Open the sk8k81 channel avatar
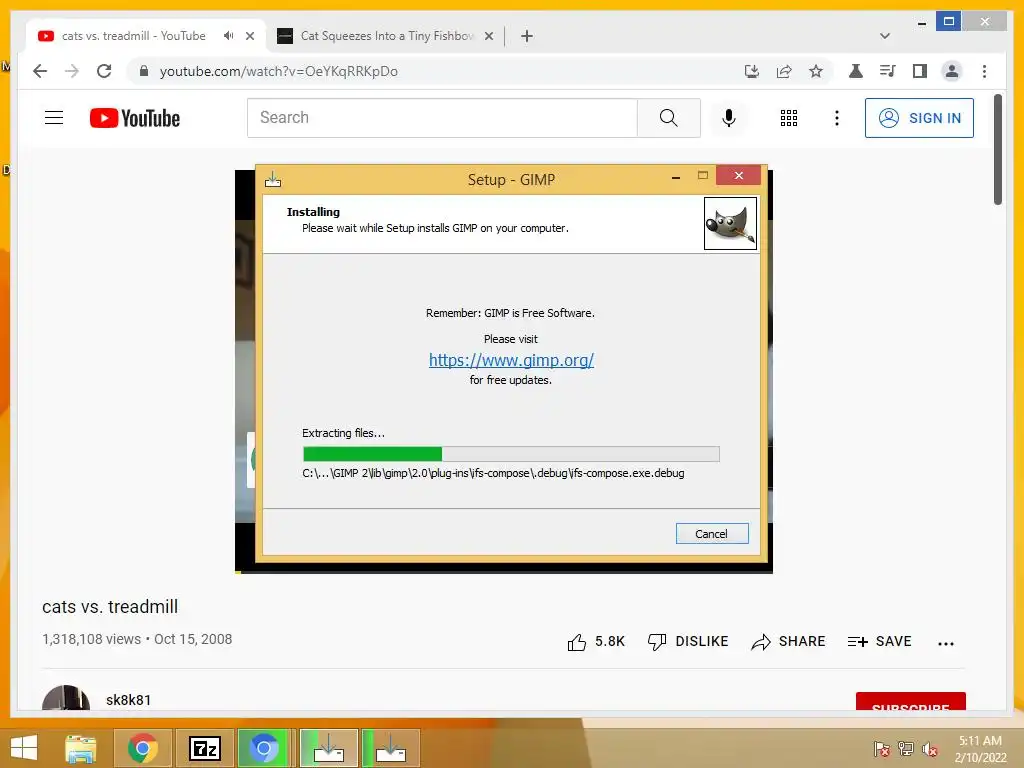Image resolution: width=1024 pixels, height=768 pixels. tap(66, 697)
